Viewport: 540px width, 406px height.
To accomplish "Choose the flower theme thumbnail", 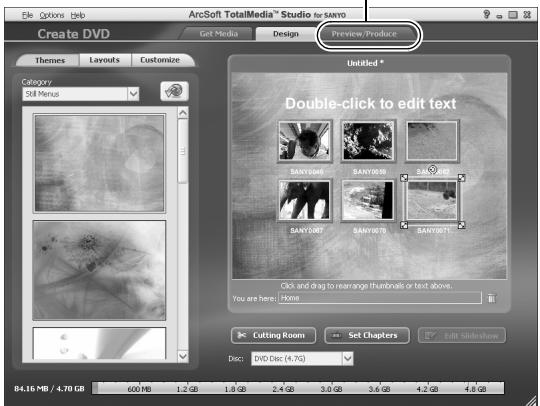I will pyautogui.click(x=99, y=270).
